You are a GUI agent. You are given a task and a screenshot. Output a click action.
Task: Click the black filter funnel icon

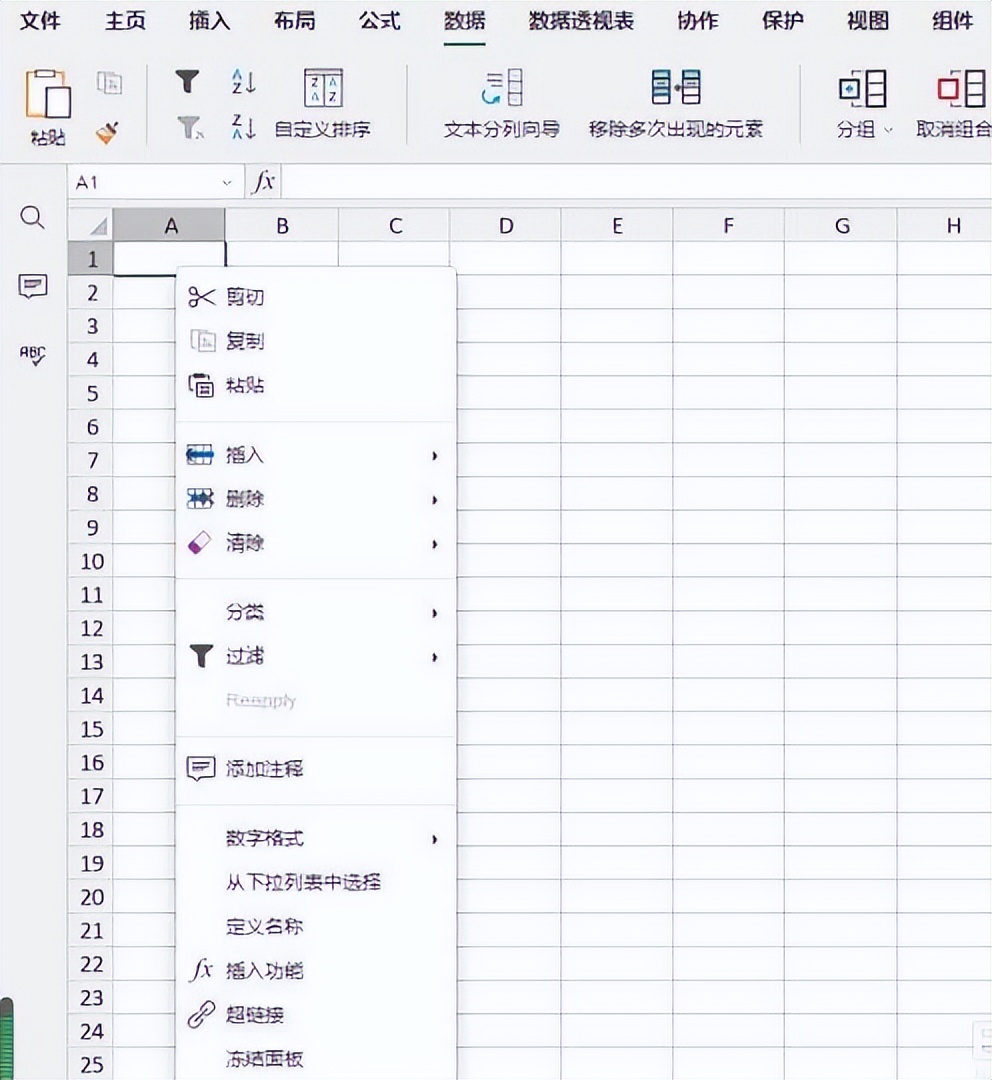click(188, 81)
